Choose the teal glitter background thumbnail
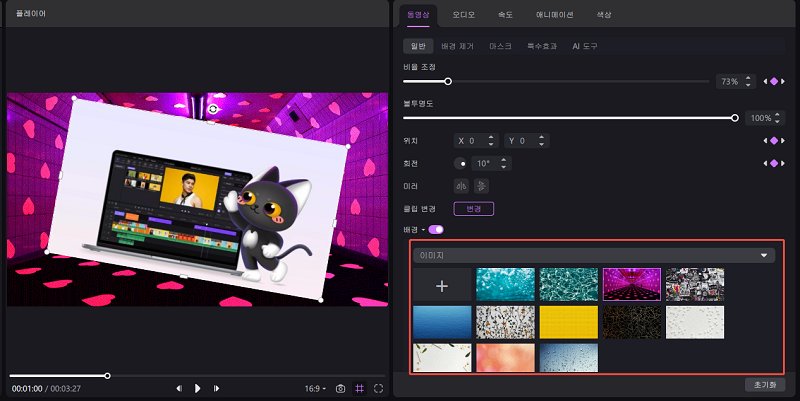The height and width of the screenshot is (401, 800). click(x=505, y=285)
